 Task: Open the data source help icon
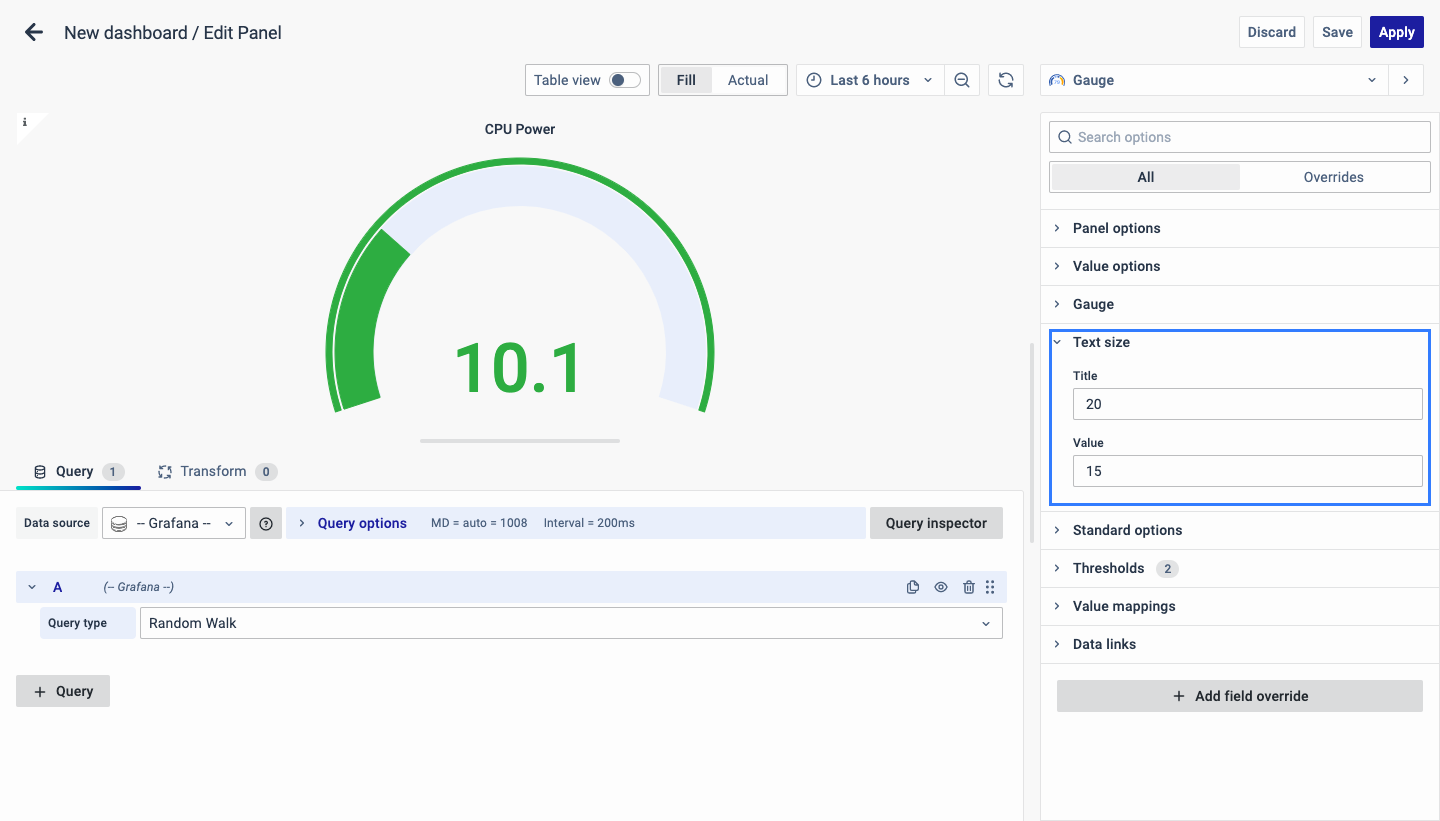[x=266, y=523]
